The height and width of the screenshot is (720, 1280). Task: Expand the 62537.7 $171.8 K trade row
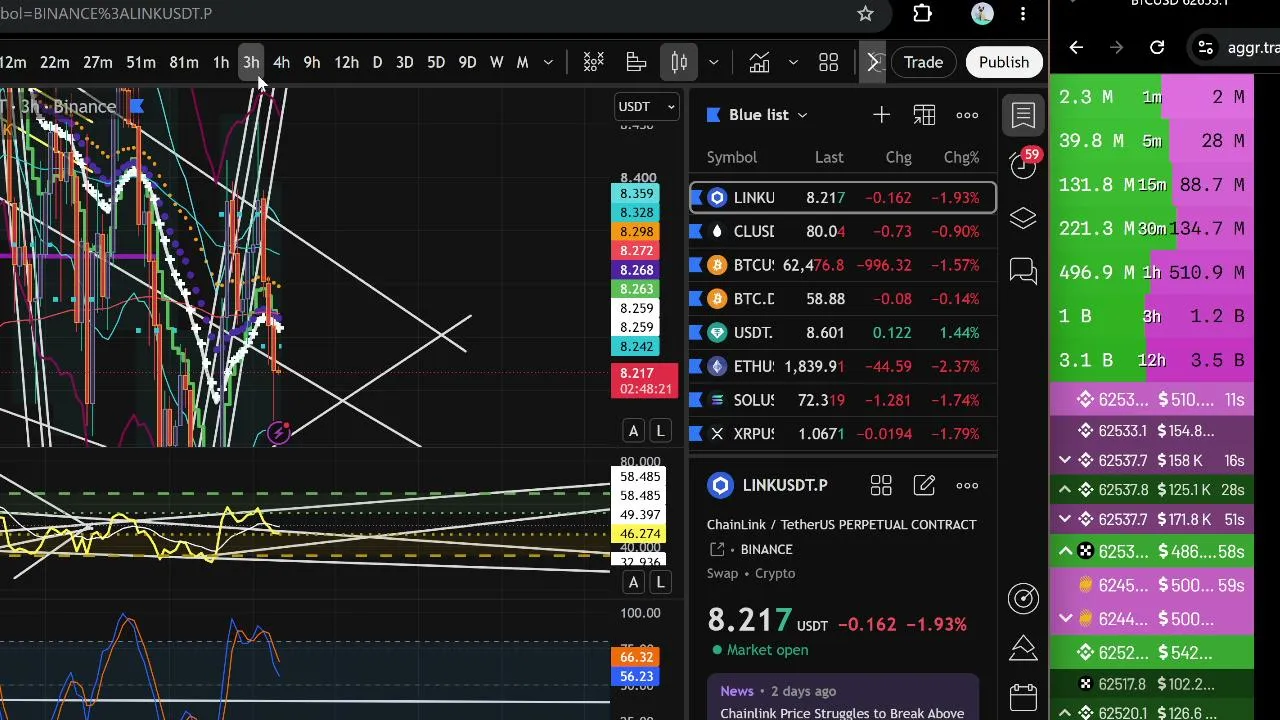1065,520
